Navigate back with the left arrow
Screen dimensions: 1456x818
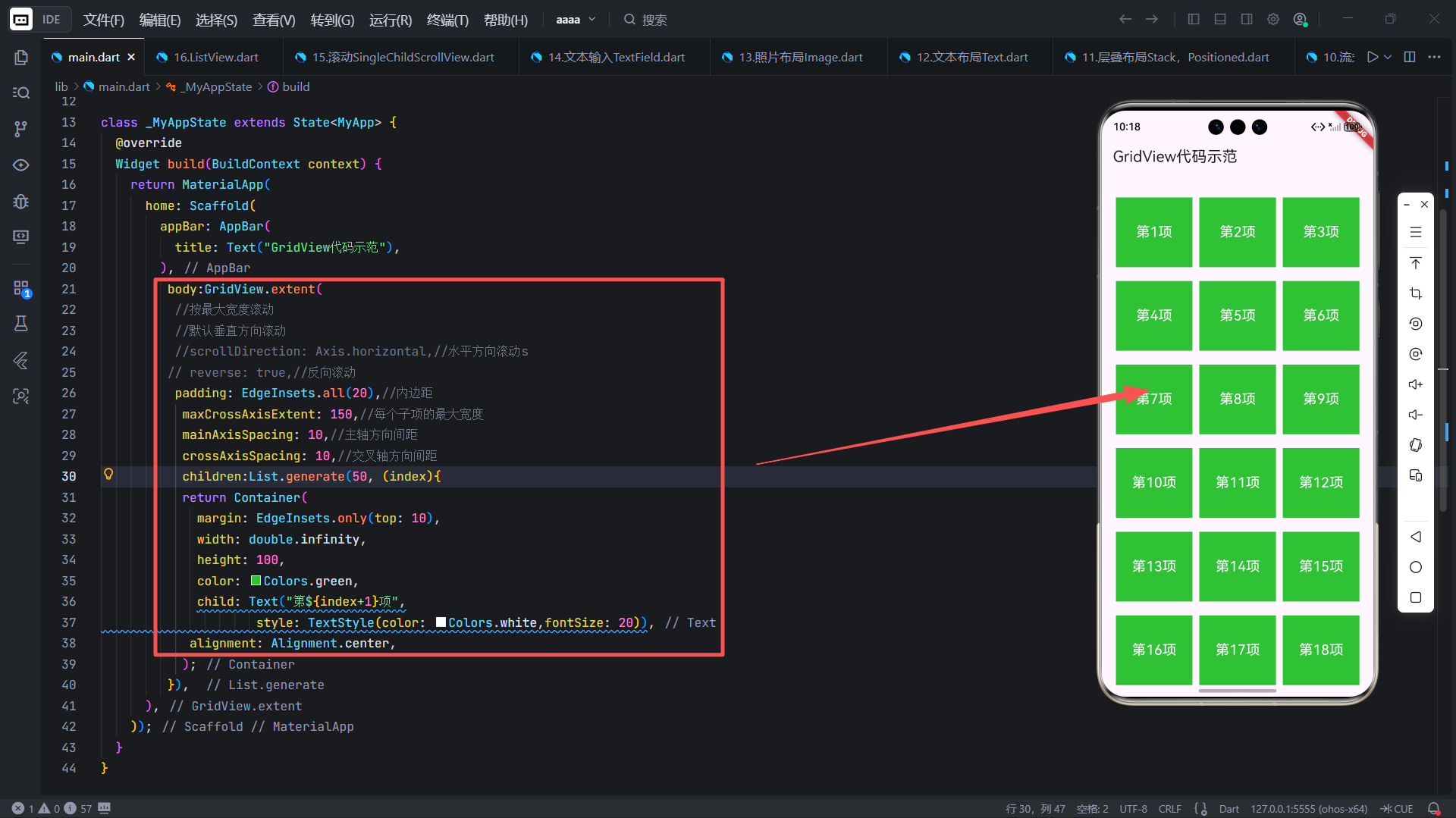click(x=1125, y=20)
